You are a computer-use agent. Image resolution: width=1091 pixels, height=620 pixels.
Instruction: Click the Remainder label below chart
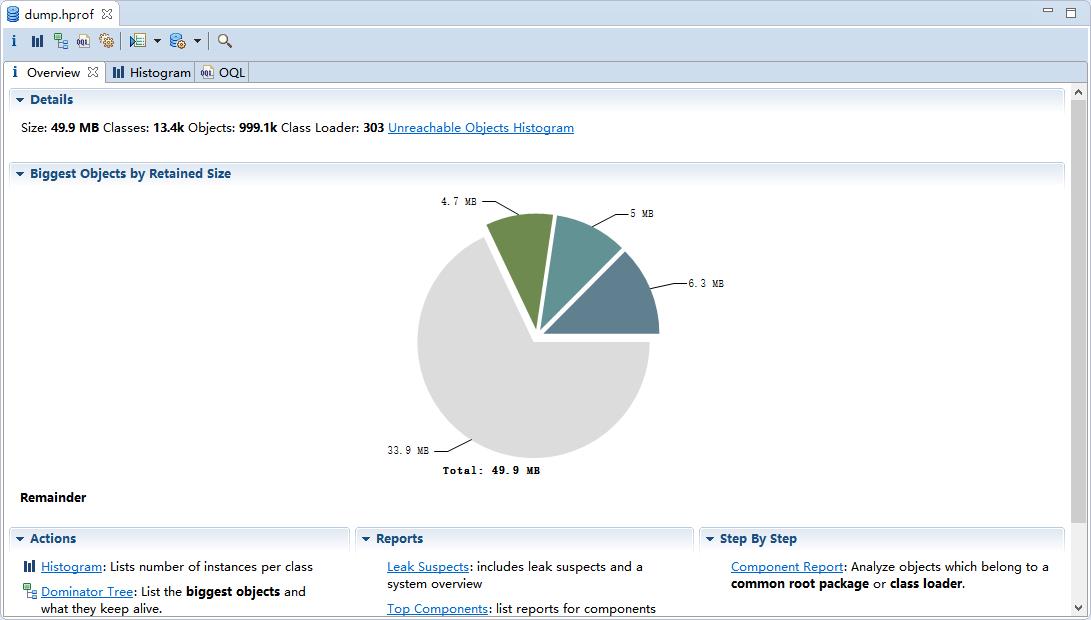click(53, 498)
